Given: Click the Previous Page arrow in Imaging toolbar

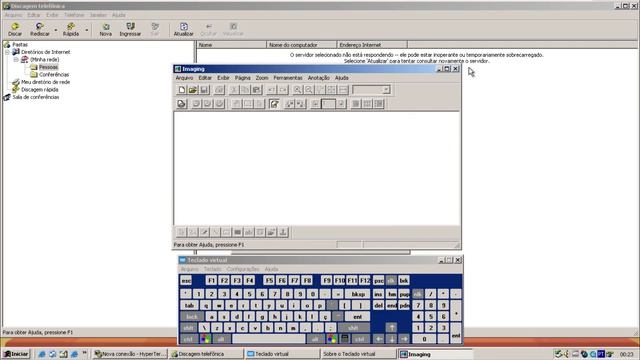Looking at the screenshot, I should [x=315, y=104].
